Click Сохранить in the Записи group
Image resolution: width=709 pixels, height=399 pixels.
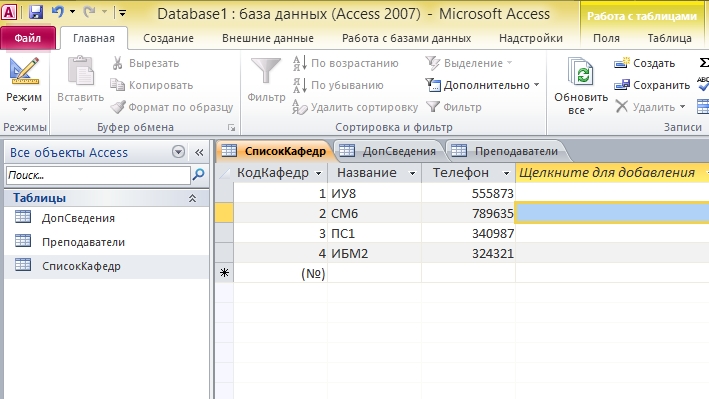(652, 85)
